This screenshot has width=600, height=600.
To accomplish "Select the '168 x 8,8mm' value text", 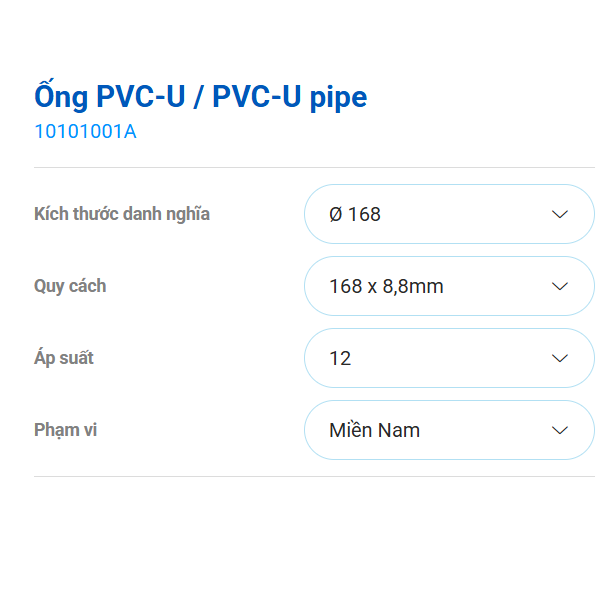I will pyautogui.click(x=386, y=286).
